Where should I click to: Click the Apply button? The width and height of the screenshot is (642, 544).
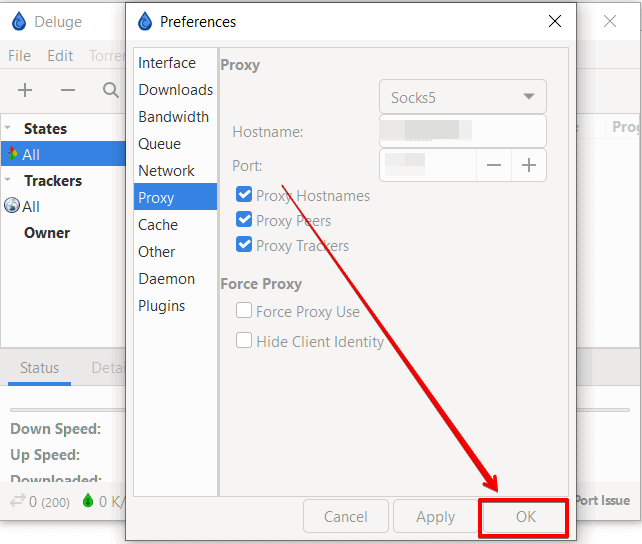coord(436,516)
